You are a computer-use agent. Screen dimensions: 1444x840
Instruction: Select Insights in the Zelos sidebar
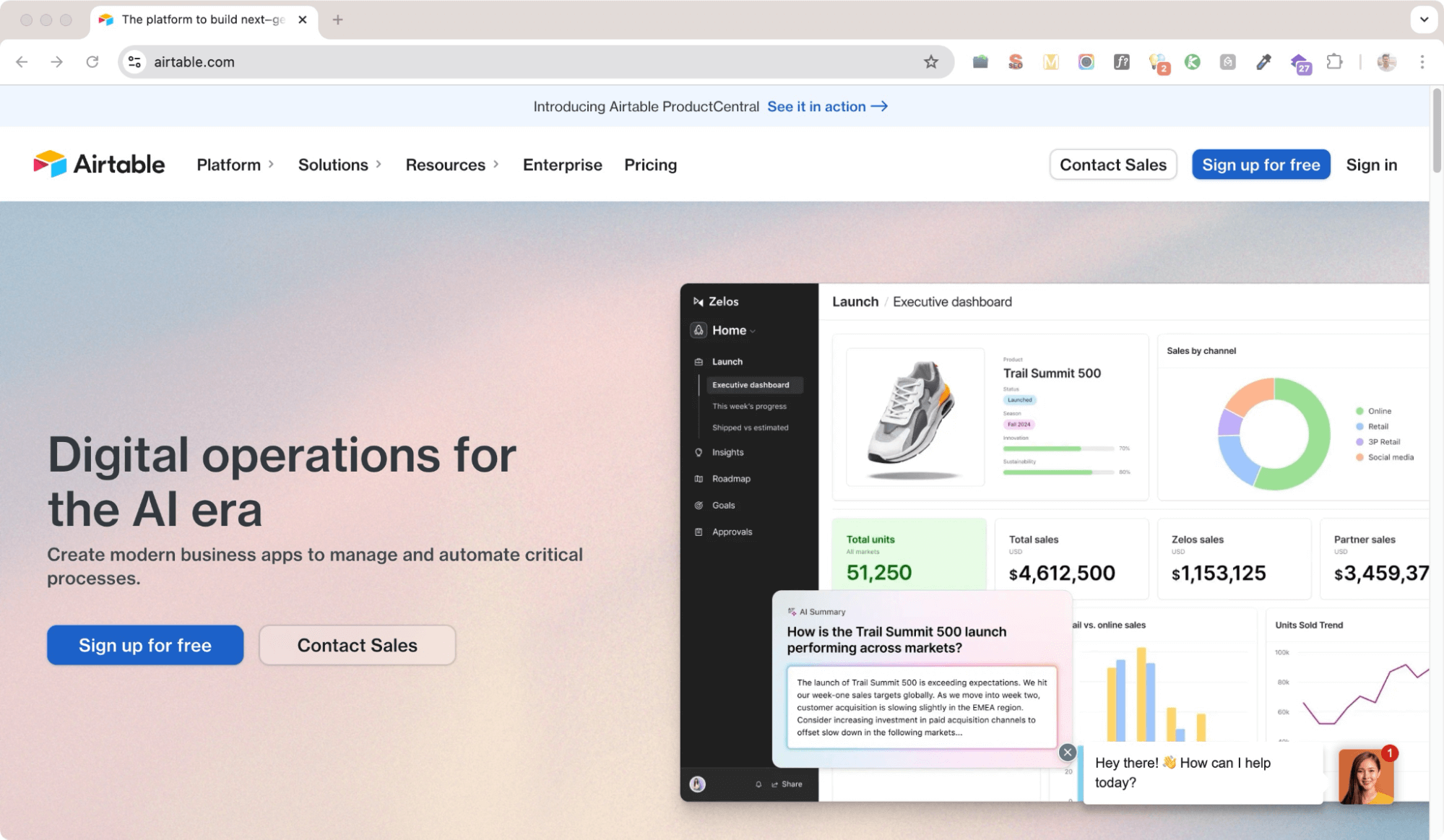click(727, 451)
